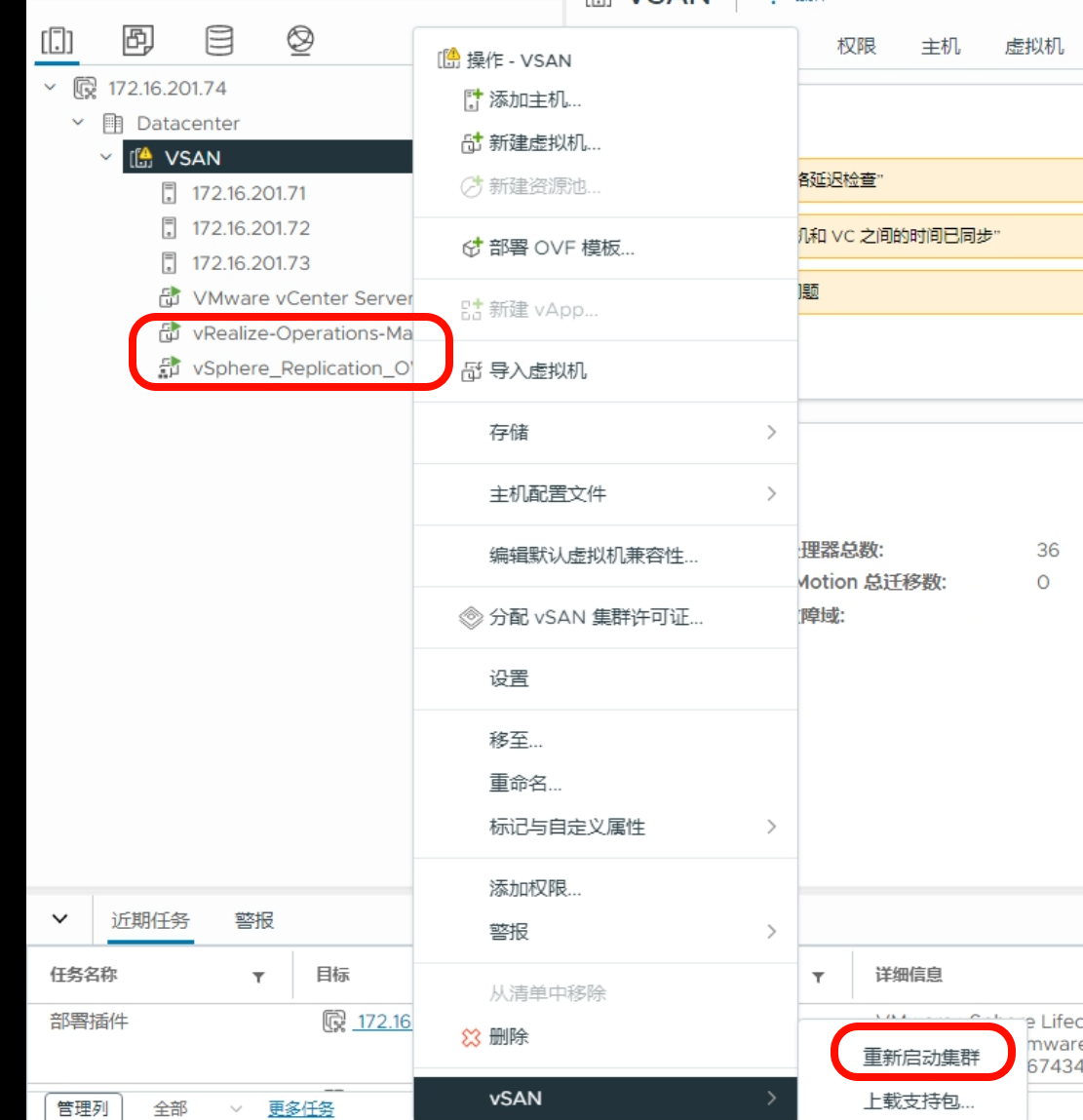The height and width of the screenshot is (1120, 1083).
Task: Select VMware vCenter Server in the tree
Action: pyautogui.click(x=302, y=297)
